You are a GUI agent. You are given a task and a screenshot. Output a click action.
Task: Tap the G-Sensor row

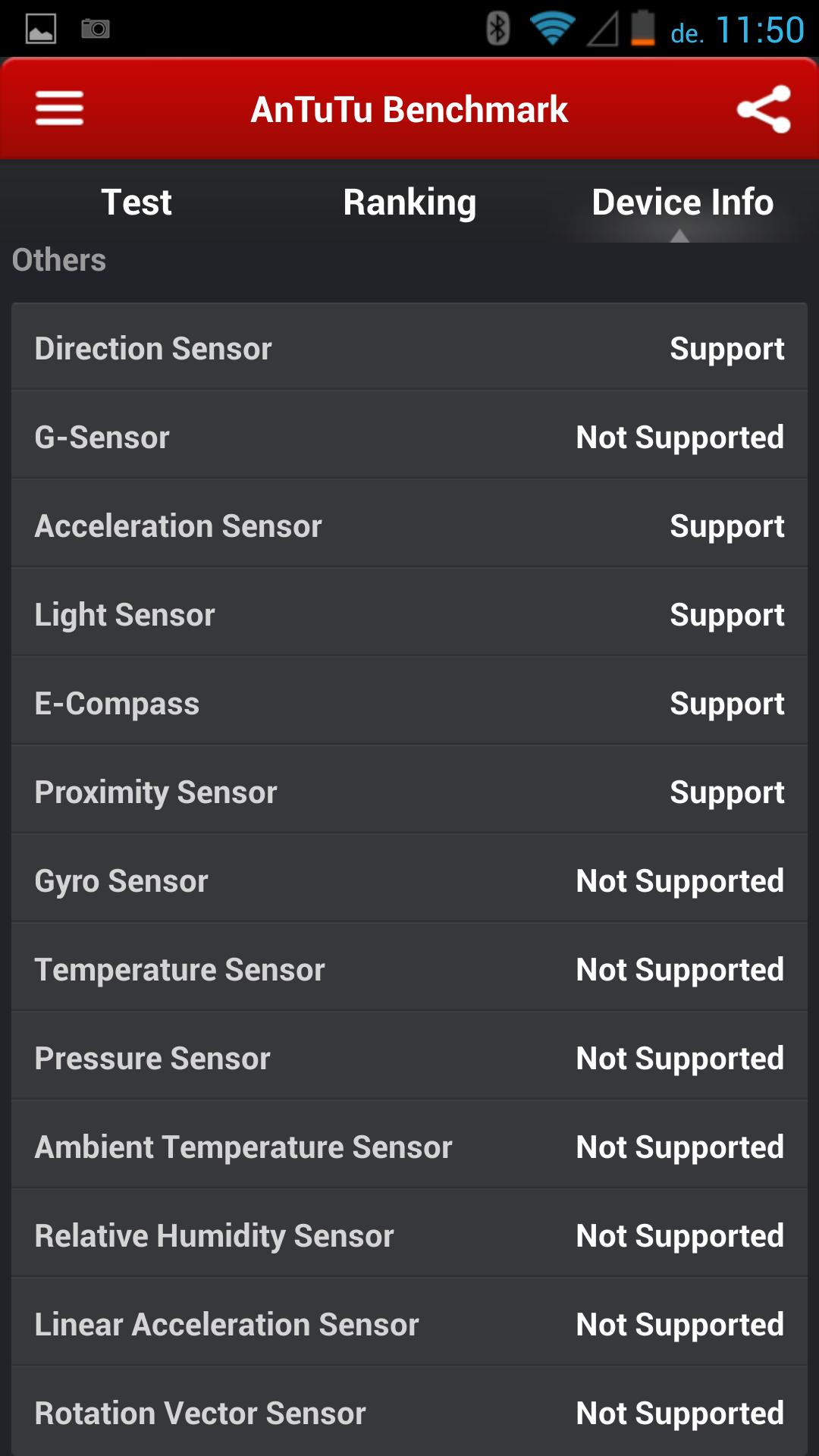click(409, 437)
